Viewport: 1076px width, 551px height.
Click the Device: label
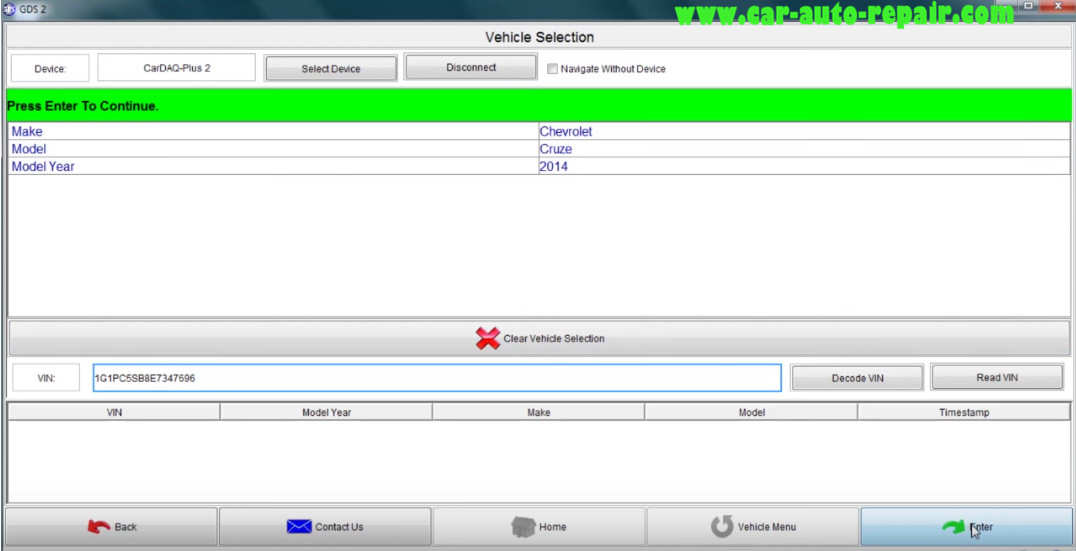coord(50,69)
